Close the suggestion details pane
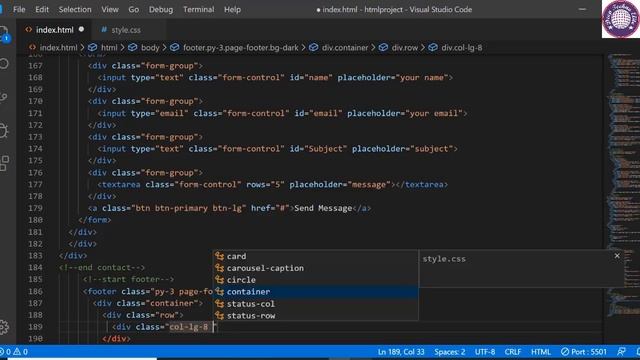This screenshot has width=640, height=360. (x=617, y=256)
